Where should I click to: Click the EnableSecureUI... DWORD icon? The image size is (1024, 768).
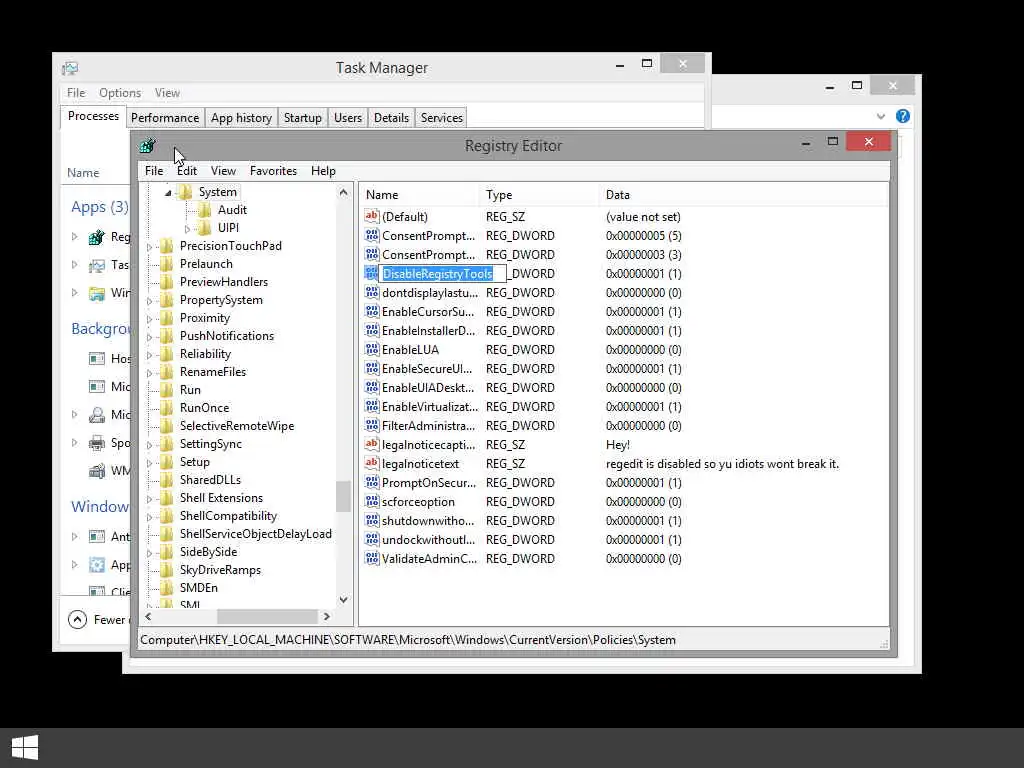372,368
